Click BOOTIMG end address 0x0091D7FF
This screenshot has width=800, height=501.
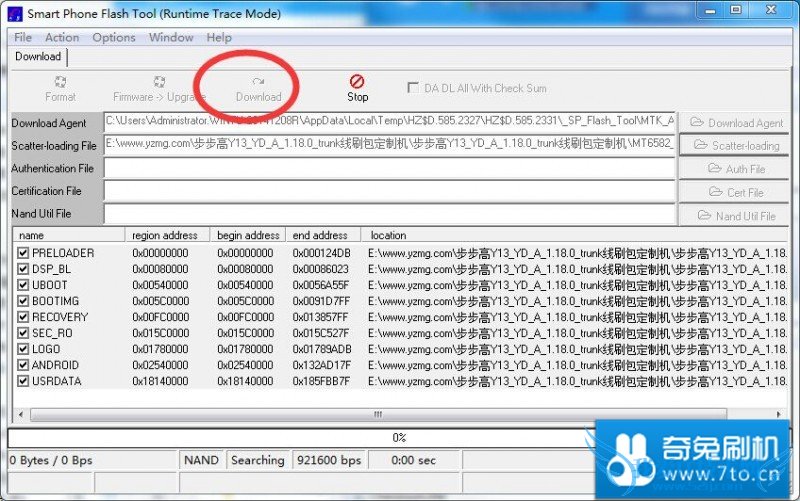321,301
